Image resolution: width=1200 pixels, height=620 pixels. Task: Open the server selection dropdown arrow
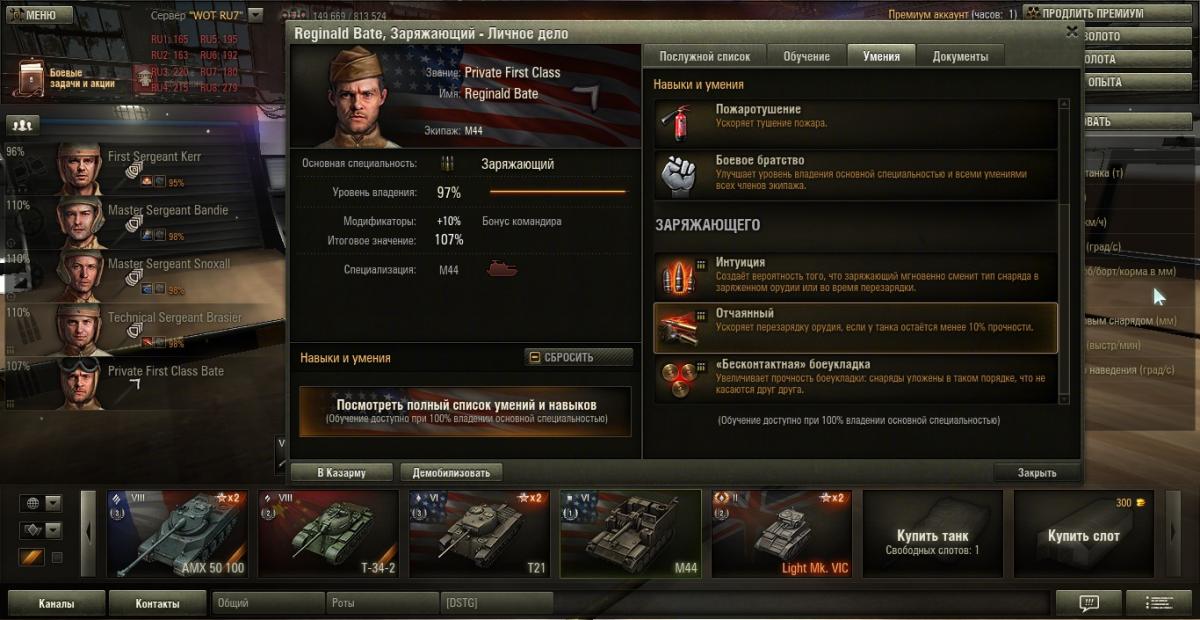pos(255,15)
